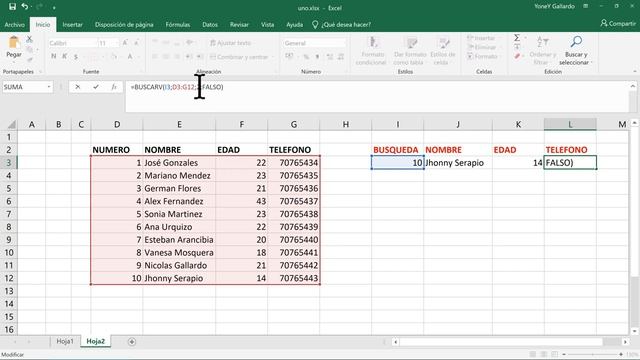Click the Pegar clipboard icon
This screenshot has height=360, width=640.
[x=13, y=42]
